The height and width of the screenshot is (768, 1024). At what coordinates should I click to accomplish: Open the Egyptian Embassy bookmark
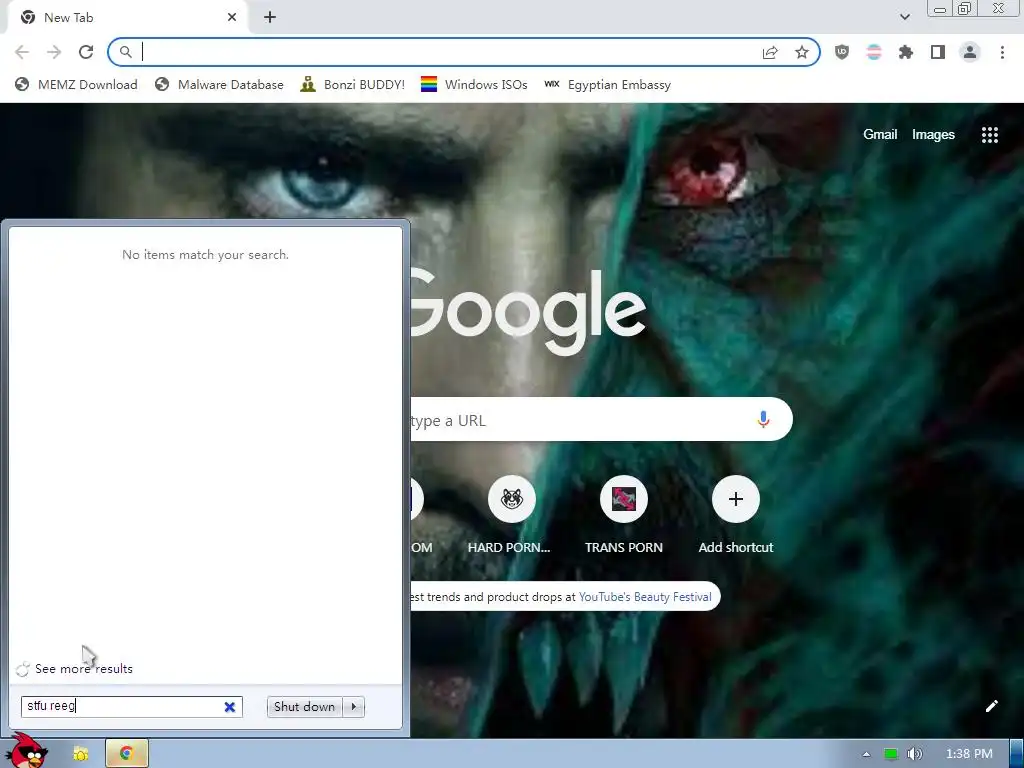tap(607, 85)
